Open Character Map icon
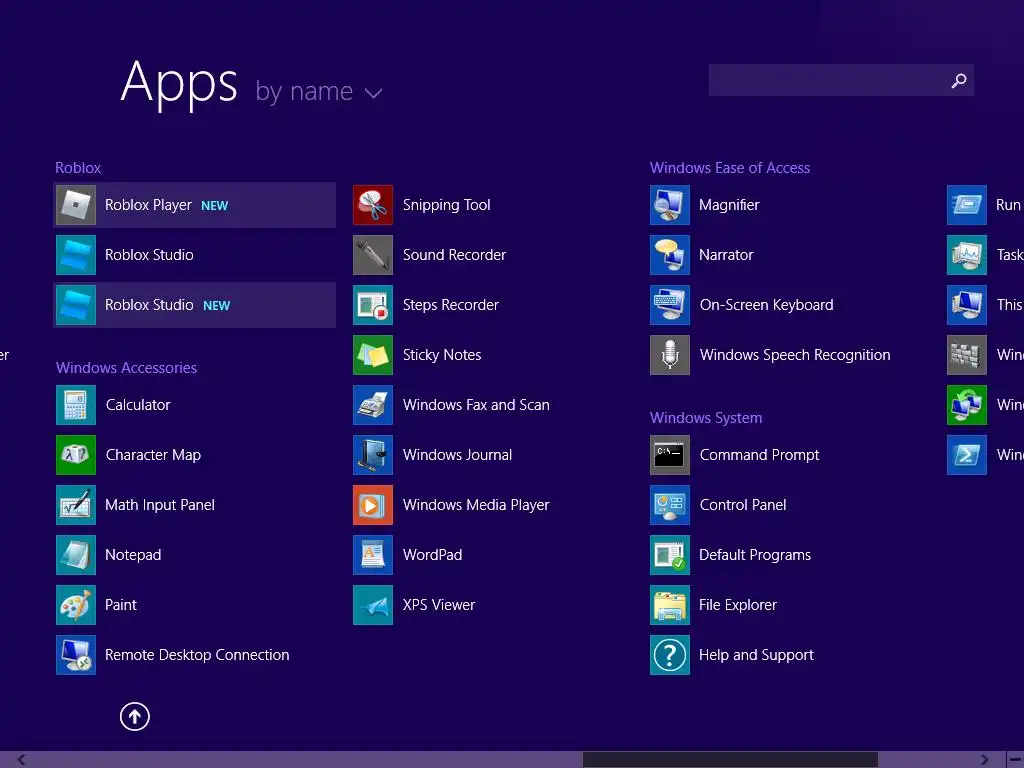Image resolution: width=1024 pixels, height=768 pixels. click(x=76, y=455)
